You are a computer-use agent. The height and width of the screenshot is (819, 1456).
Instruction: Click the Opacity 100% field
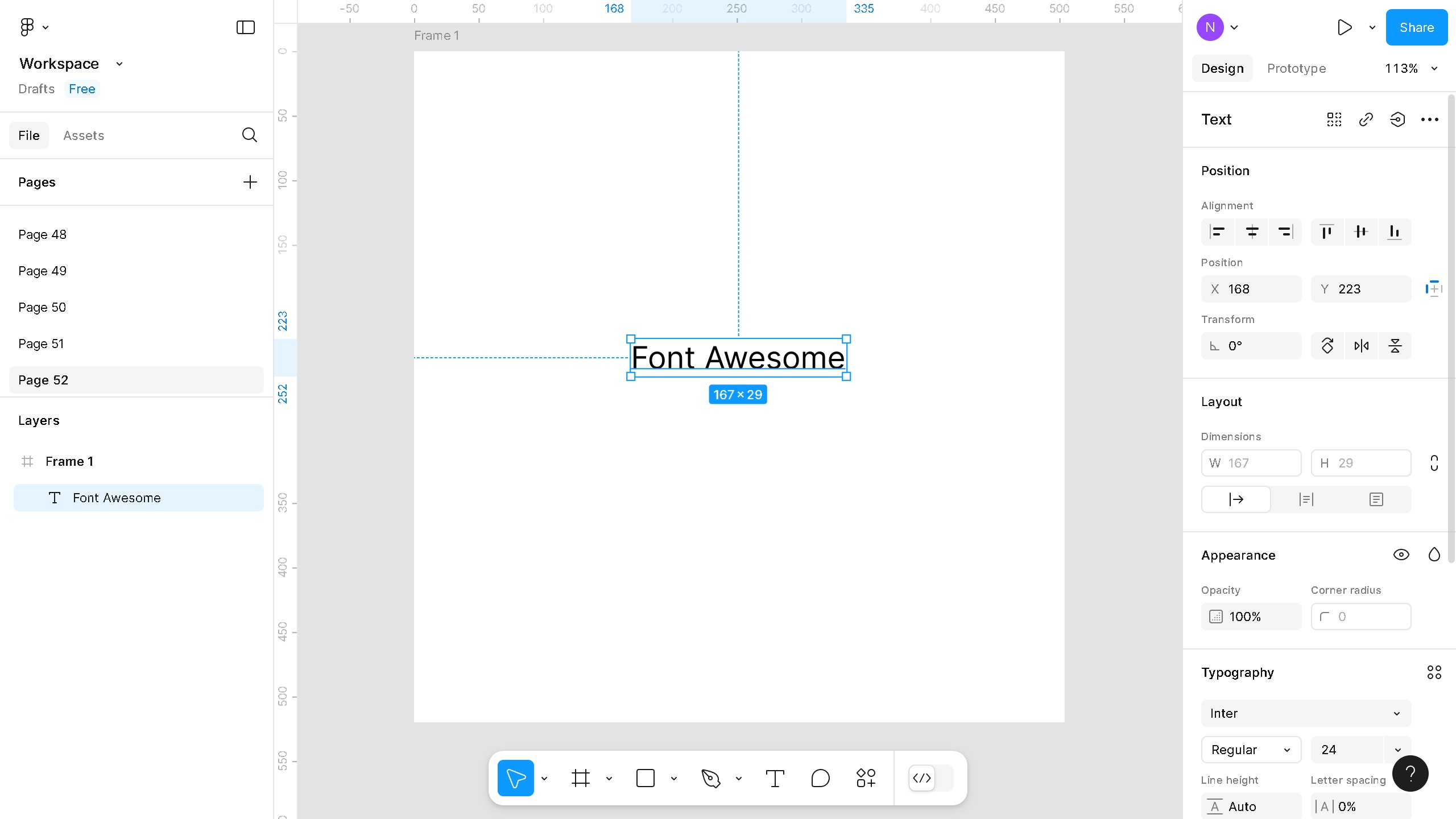pos(1251,617)
